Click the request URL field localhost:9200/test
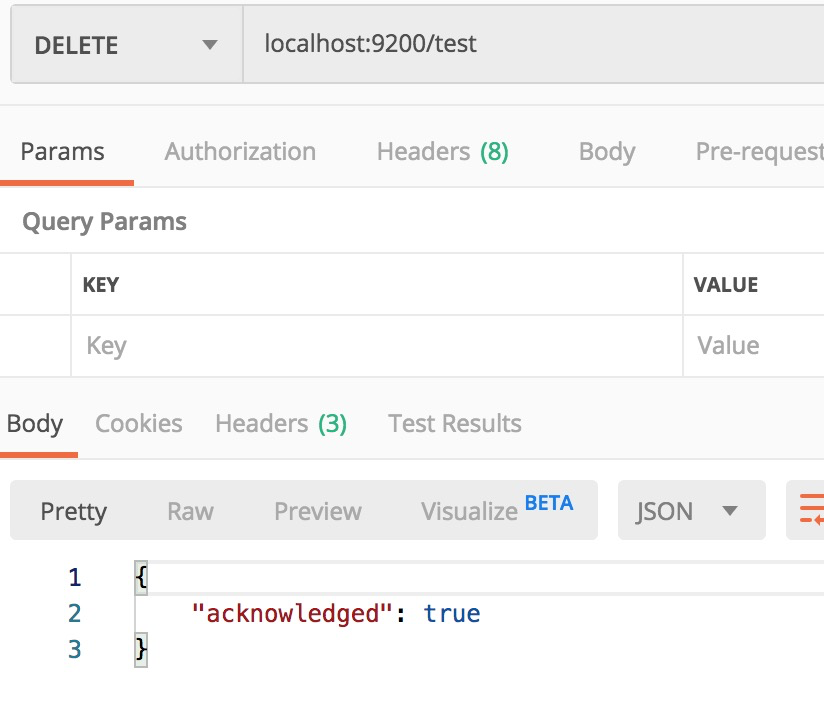824x708 pixels. 530,44
